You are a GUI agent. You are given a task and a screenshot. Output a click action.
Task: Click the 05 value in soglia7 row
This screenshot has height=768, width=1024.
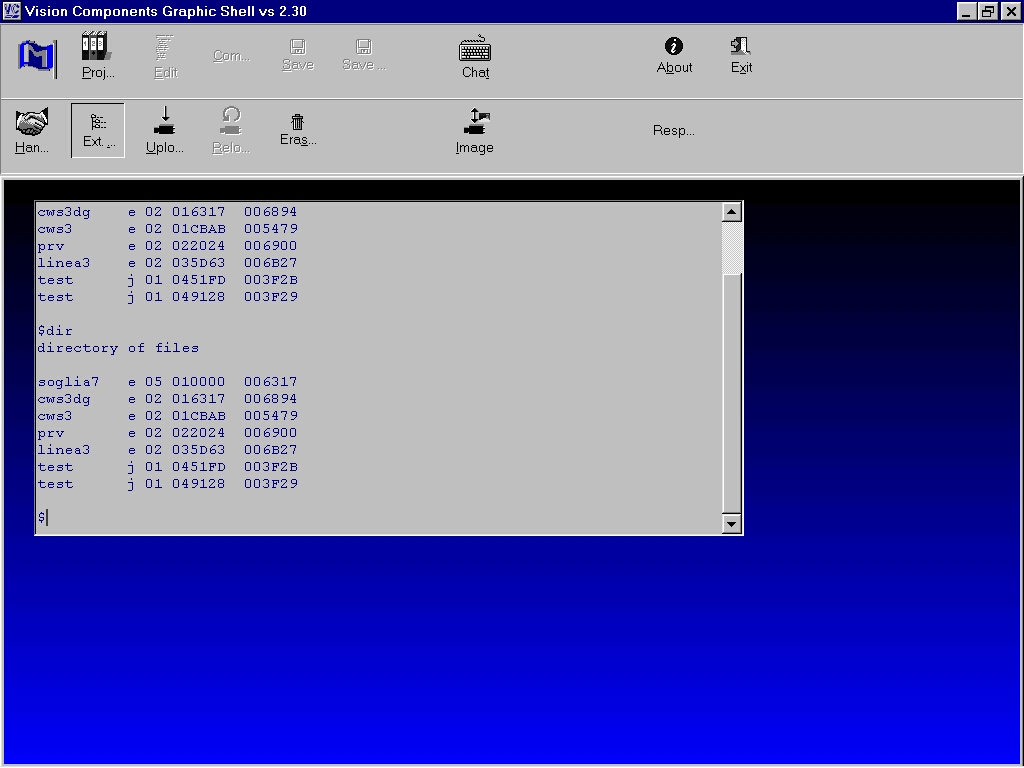pos(153,382)
